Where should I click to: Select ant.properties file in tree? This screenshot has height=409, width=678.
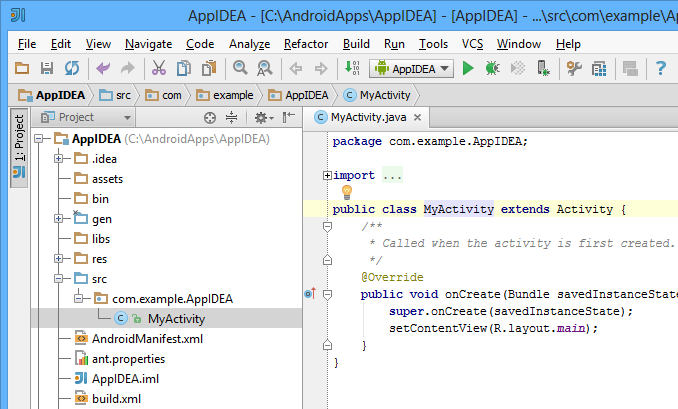[x=128, y=359]
